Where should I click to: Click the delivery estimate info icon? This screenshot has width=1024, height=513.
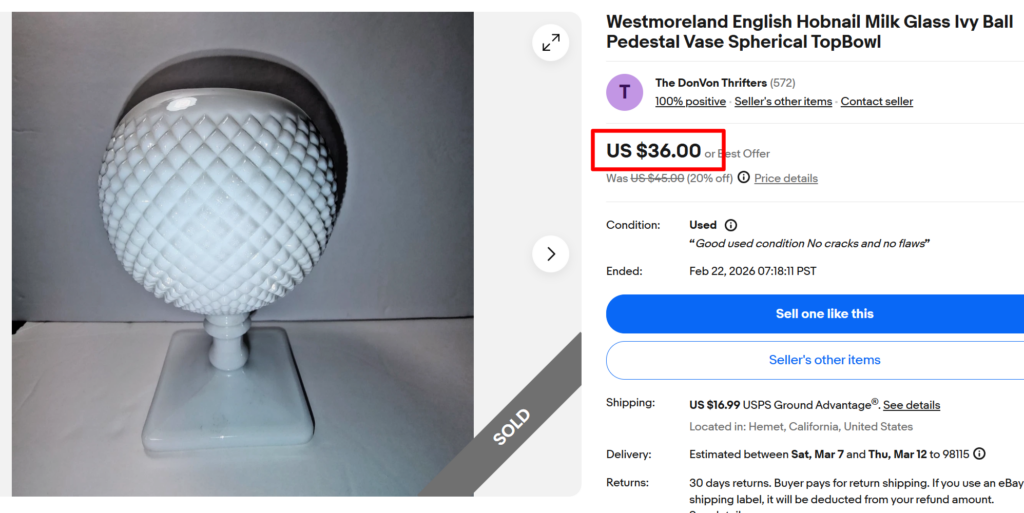pos(979,454)
